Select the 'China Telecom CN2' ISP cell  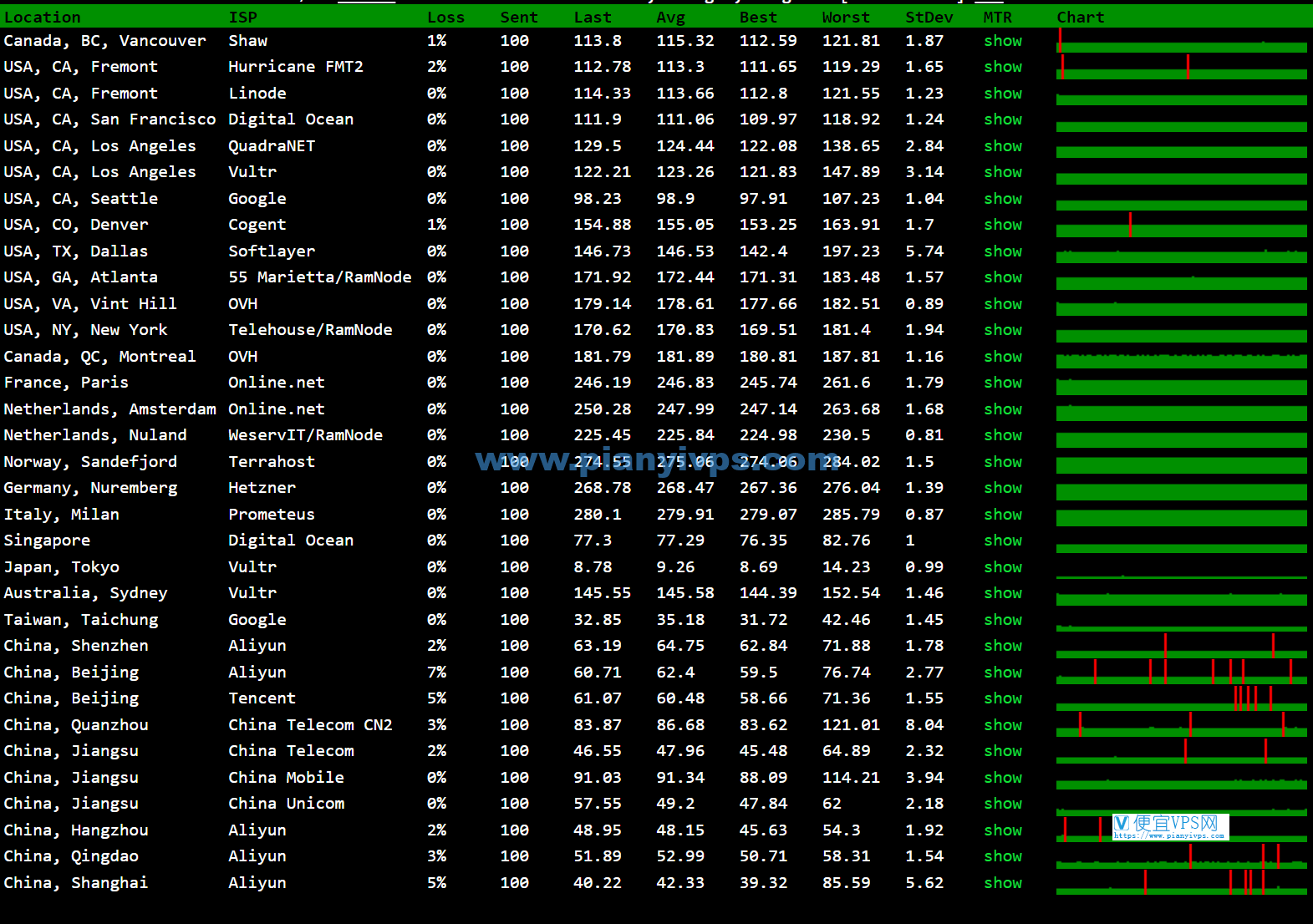[310, 725]
